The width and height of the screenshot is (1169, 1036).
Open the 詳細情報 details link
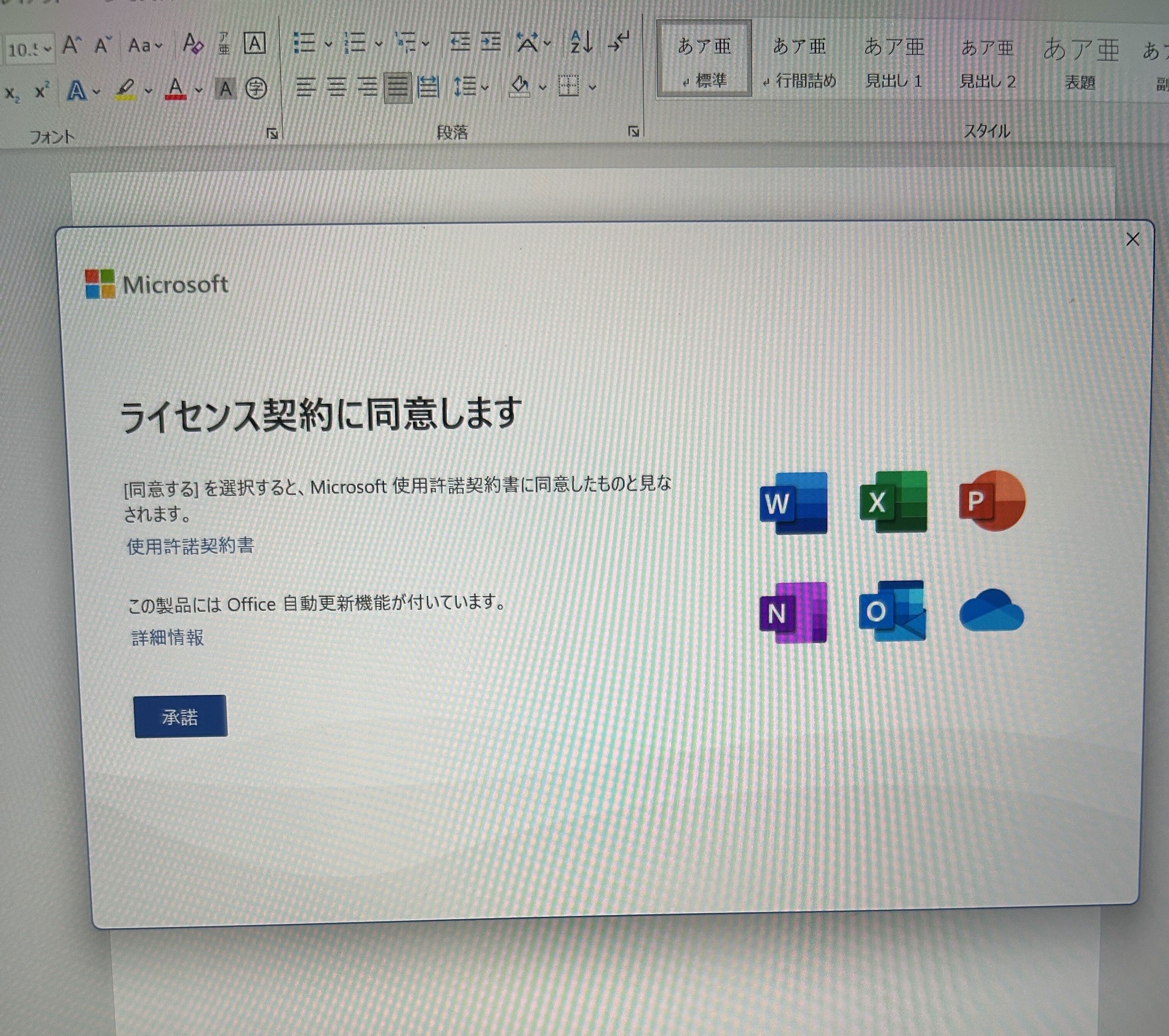pos(167,638)
